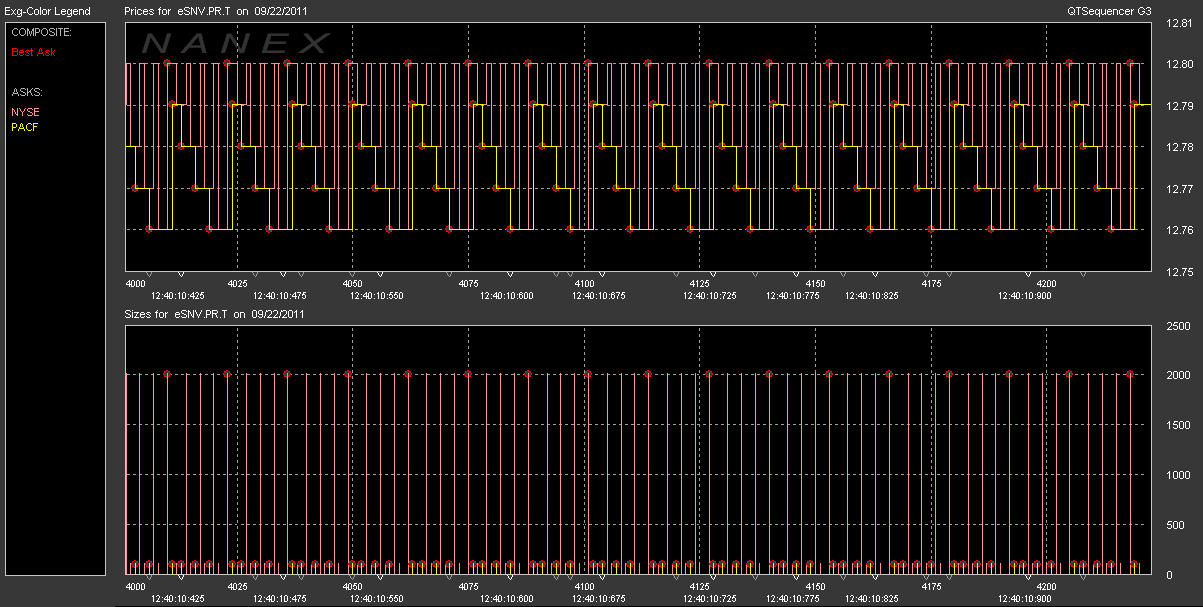
Task: Click the 1500 size axis label
Action: tap(1178, 425)
